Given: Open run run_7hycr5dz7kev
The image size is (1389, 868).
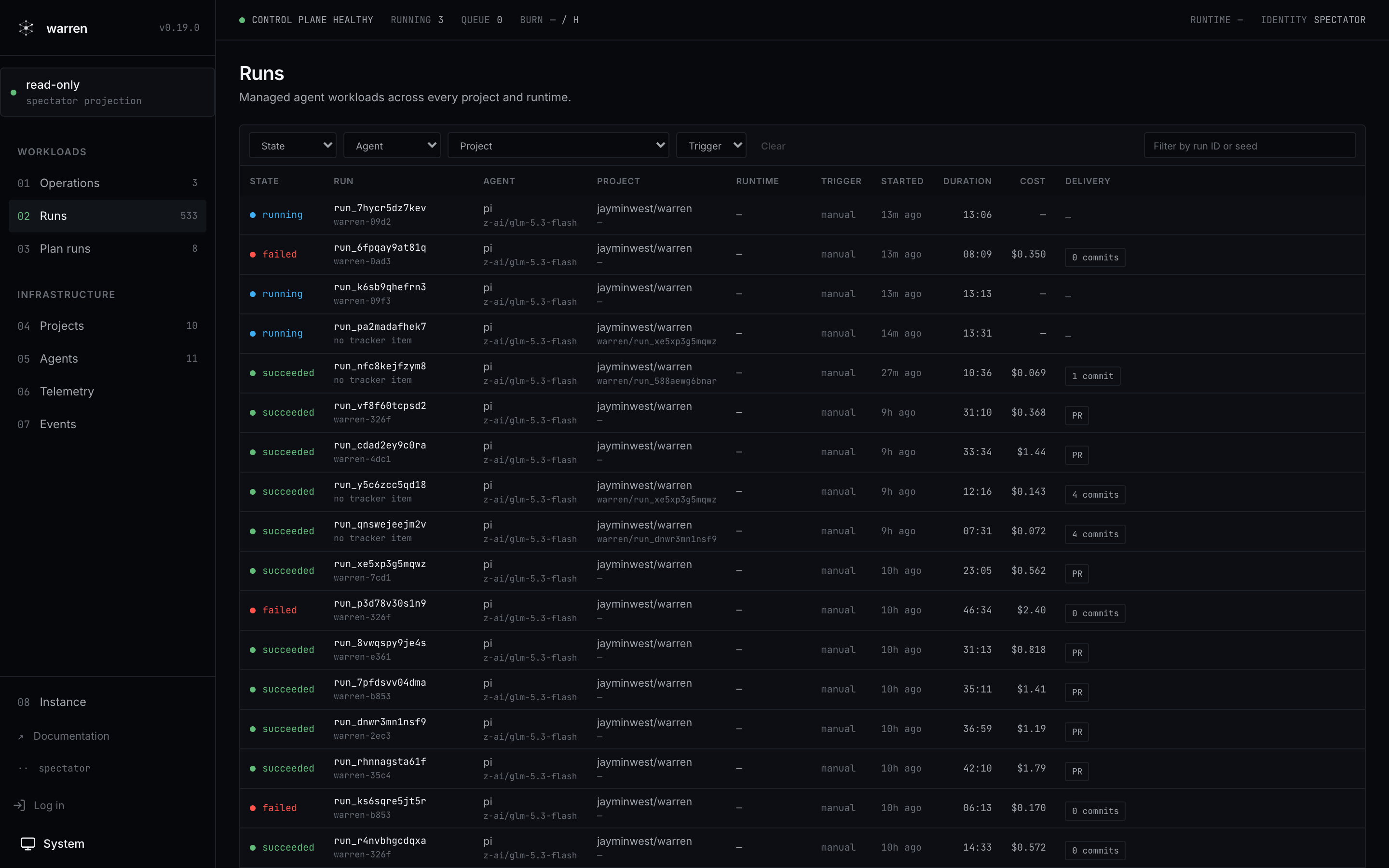Looking at the screenshot, I should [x=380, y=208].
